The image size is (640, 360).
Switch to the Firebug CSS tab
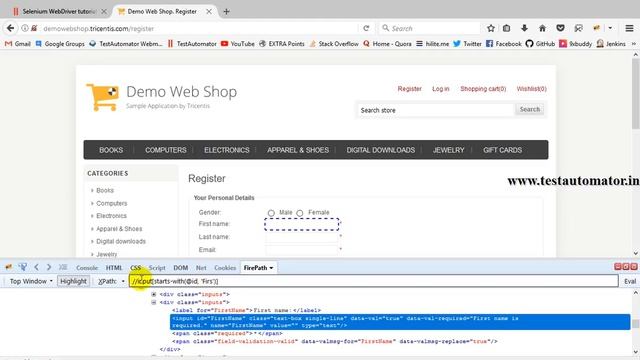136,268
